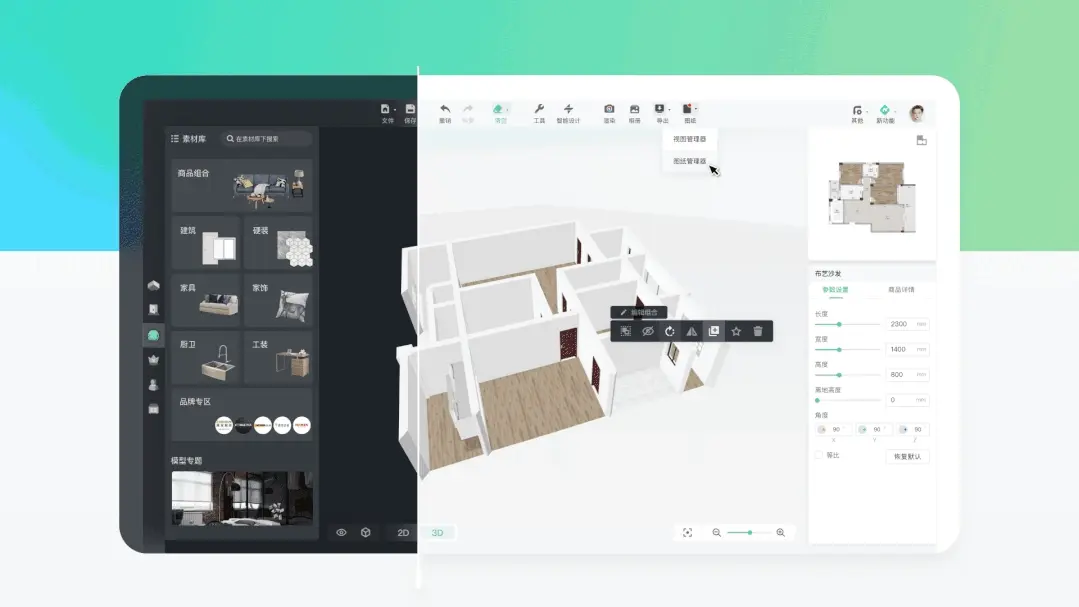Click the crown icon in left sidebar
Viewport: 1079px width, 607px height.
point(153,359)
